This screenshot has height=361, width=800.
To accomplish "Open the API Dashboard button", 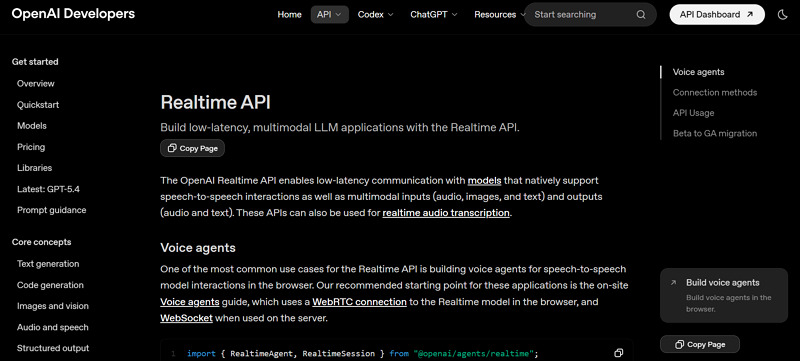I will point(717,15).
